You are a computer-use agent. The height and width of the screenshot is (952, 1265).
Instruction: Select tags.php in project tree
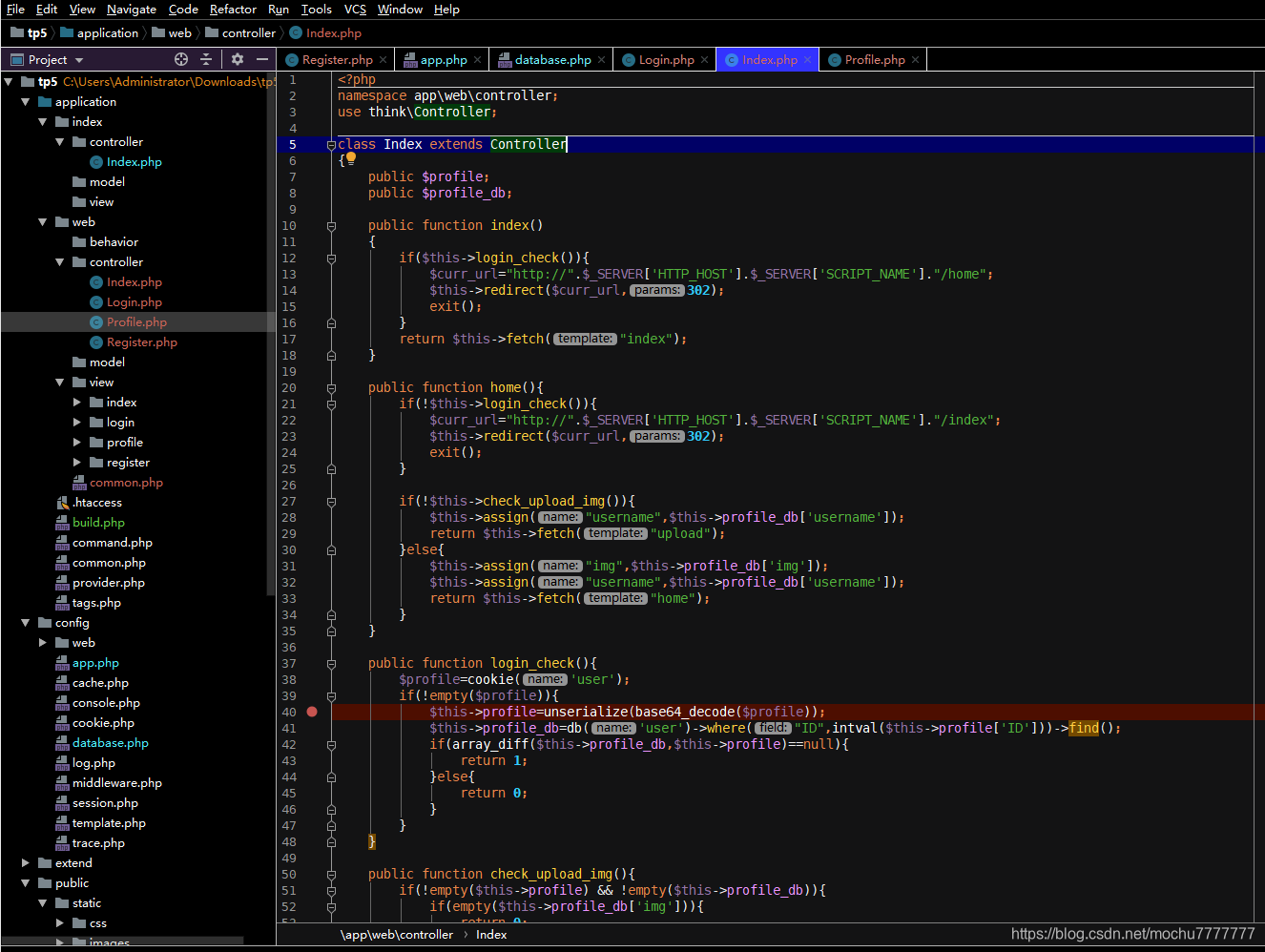pyautogui.click(x=96, y=603)
